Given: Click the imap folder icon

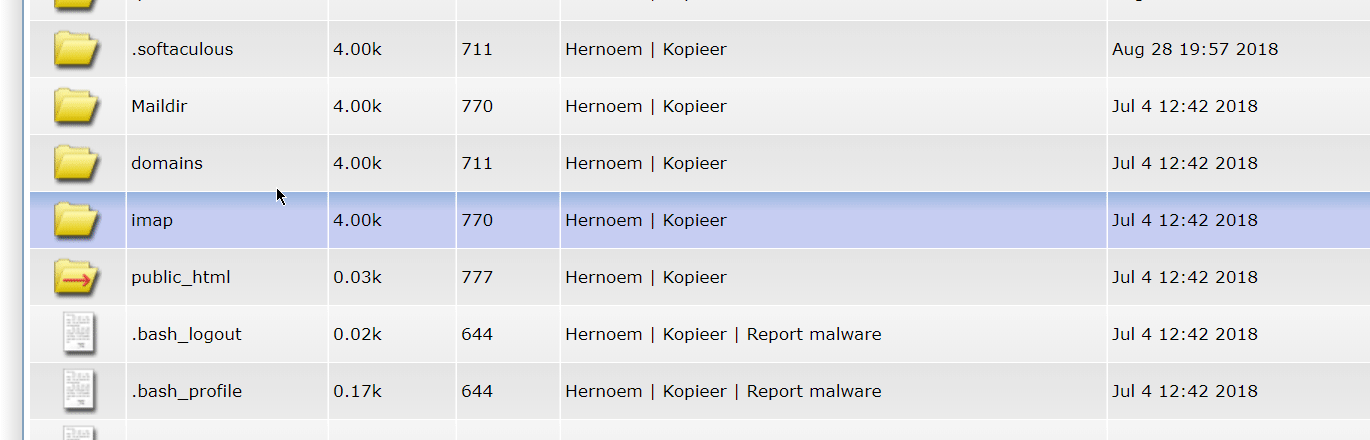Looking at the screenshot, I should 76,220.
